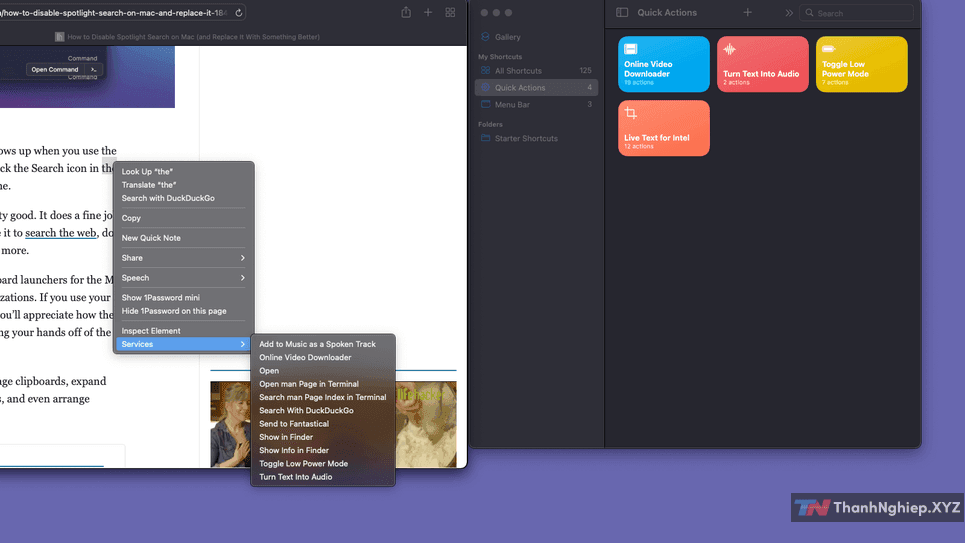Image resolution: width=965 pixels, height=543 pixels.
Task: Add a new shortcut with plus button
Action: 748,13
